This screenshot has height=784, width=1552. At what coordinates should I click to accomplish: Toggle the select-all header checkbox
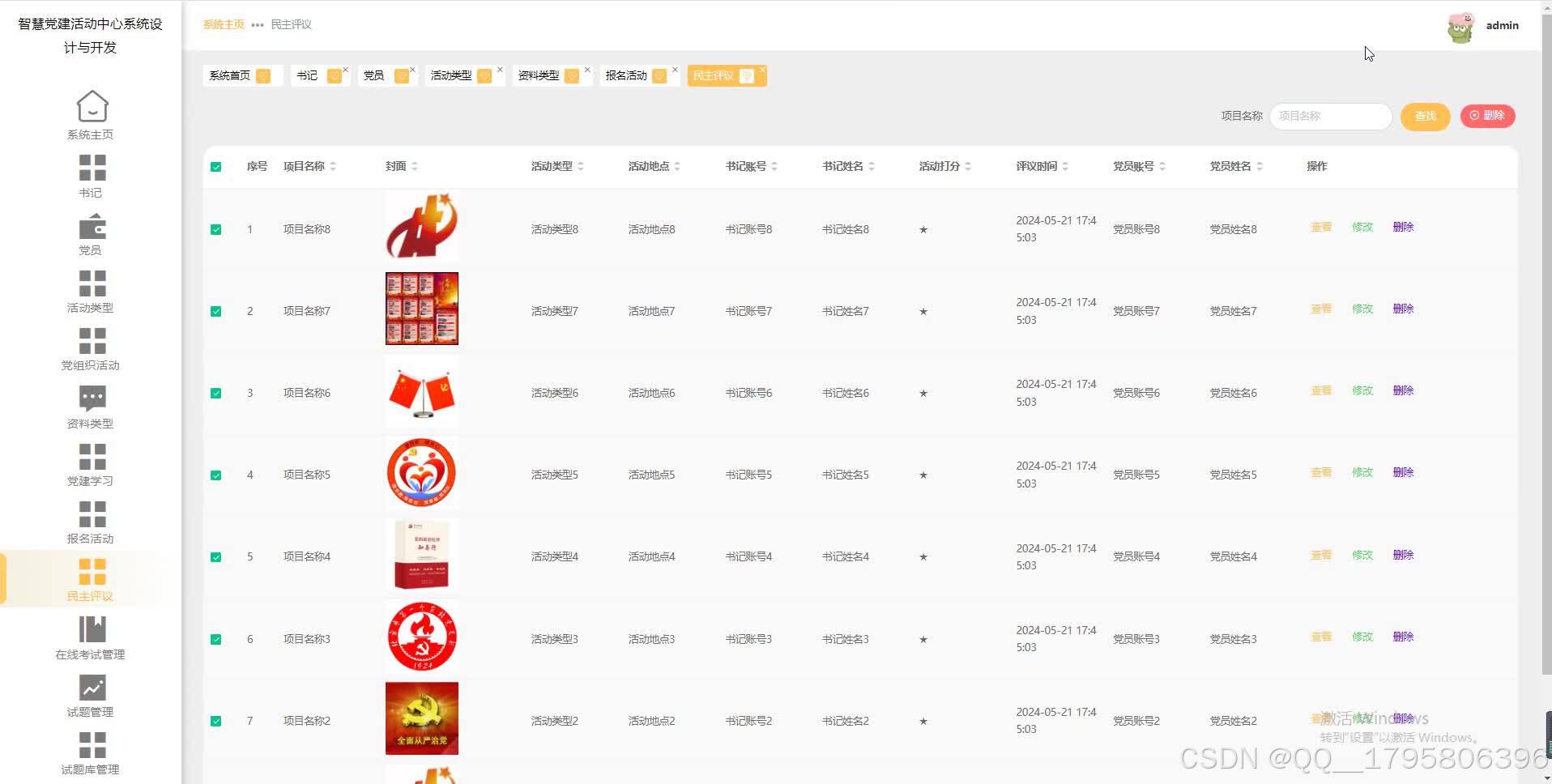(215, 167)
